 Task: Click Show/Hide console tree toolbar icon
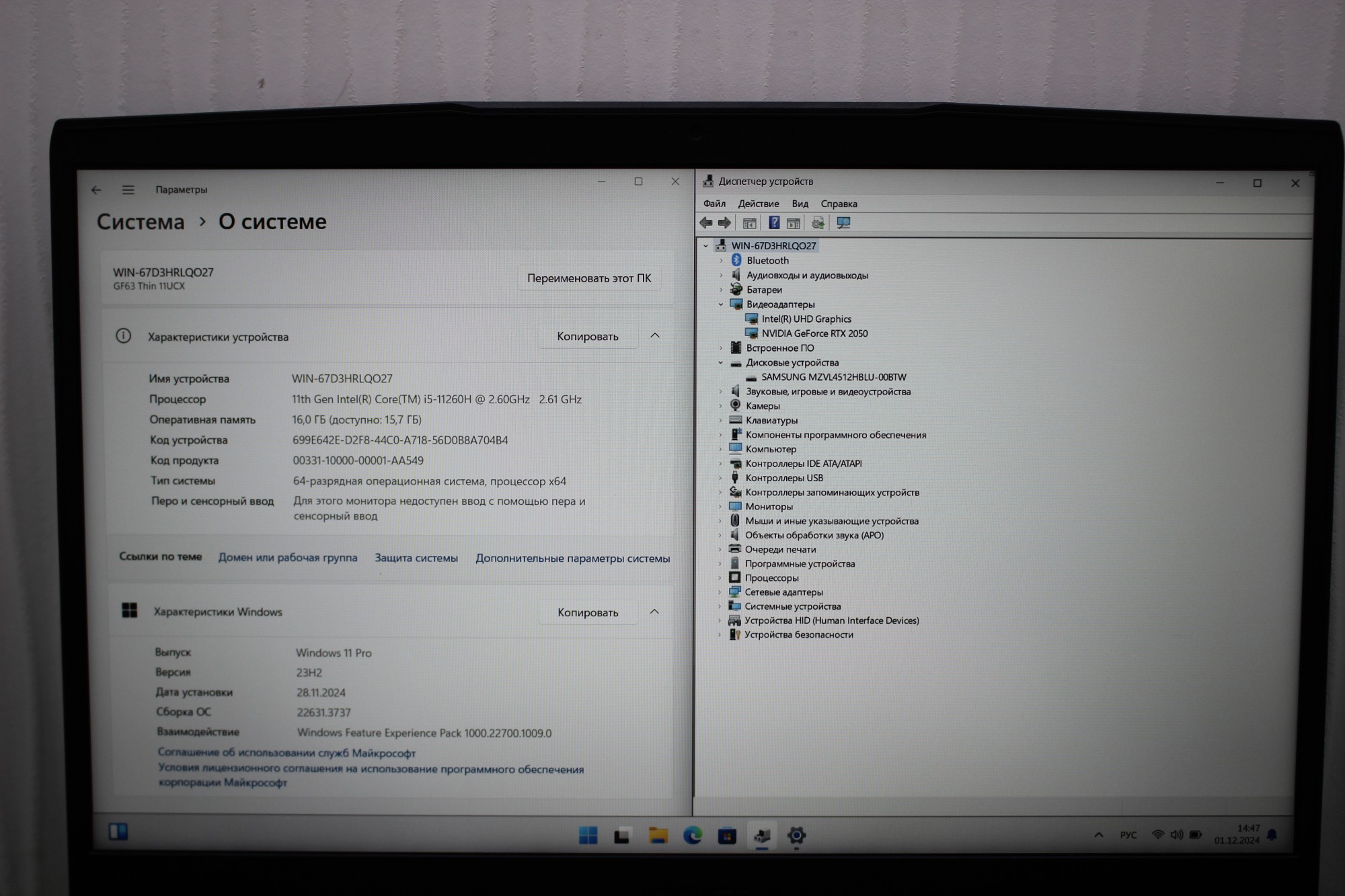pyautogui.click(x=749, y=223)
